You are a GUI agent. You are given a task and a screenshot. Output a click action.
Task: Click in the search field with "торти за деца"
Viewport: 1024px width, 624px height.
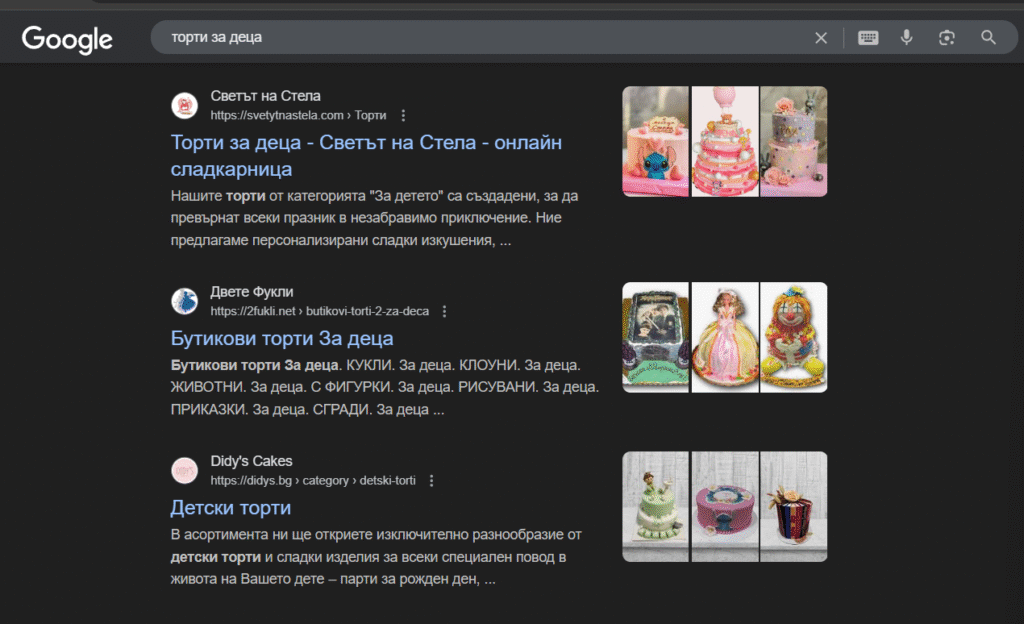(480, 38)
